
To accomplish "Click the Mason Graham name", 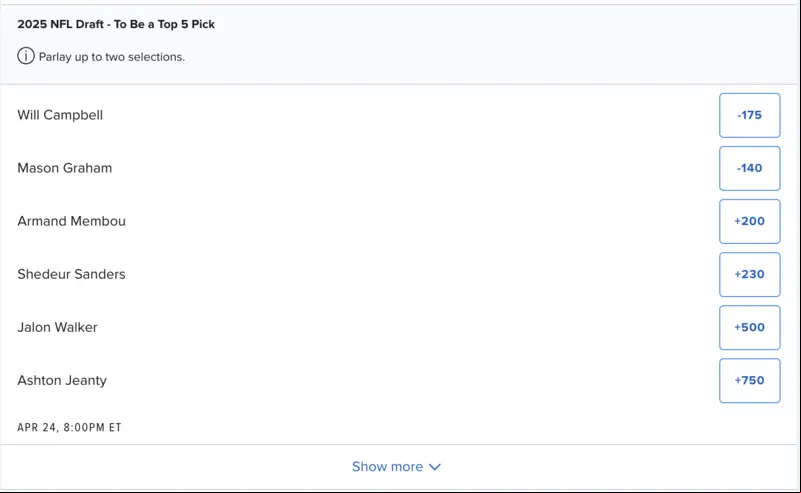I will [x=65, y=168].
